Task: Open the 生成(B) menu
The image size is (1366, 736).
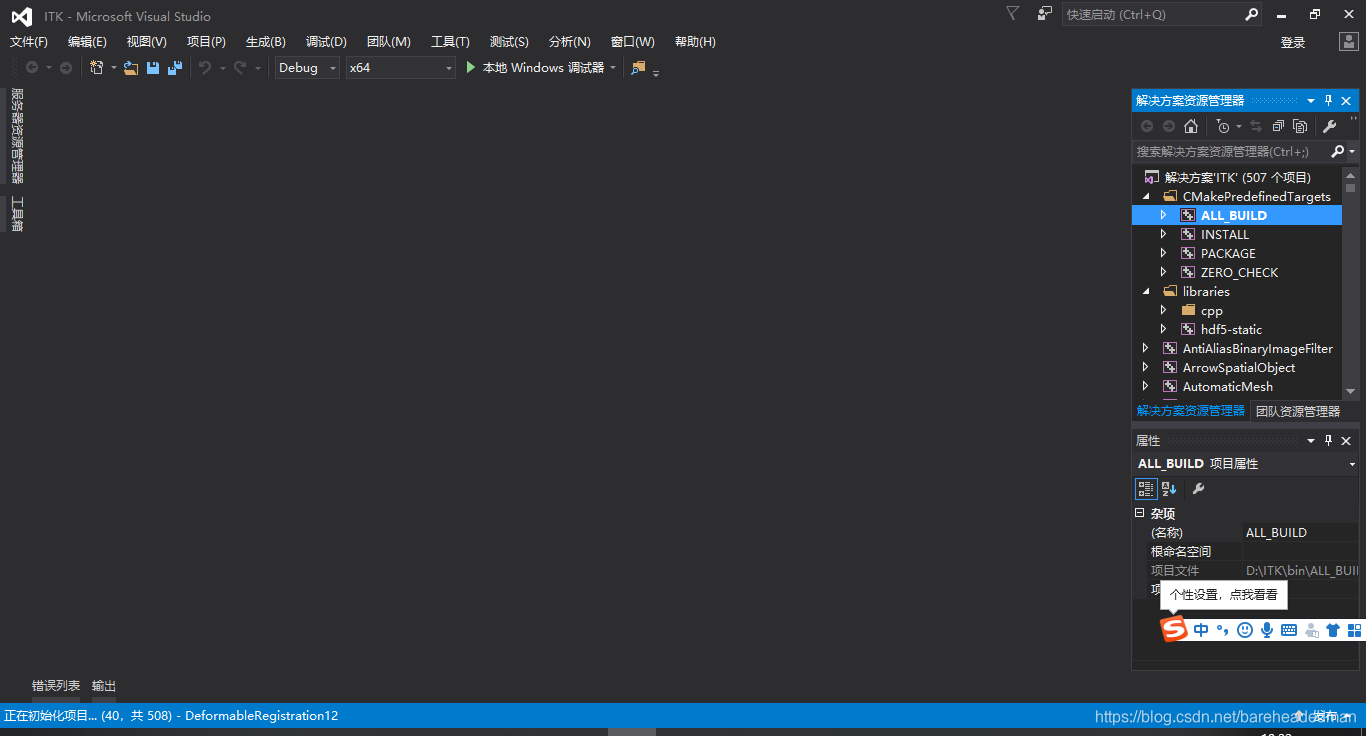Action: point(266,42)
